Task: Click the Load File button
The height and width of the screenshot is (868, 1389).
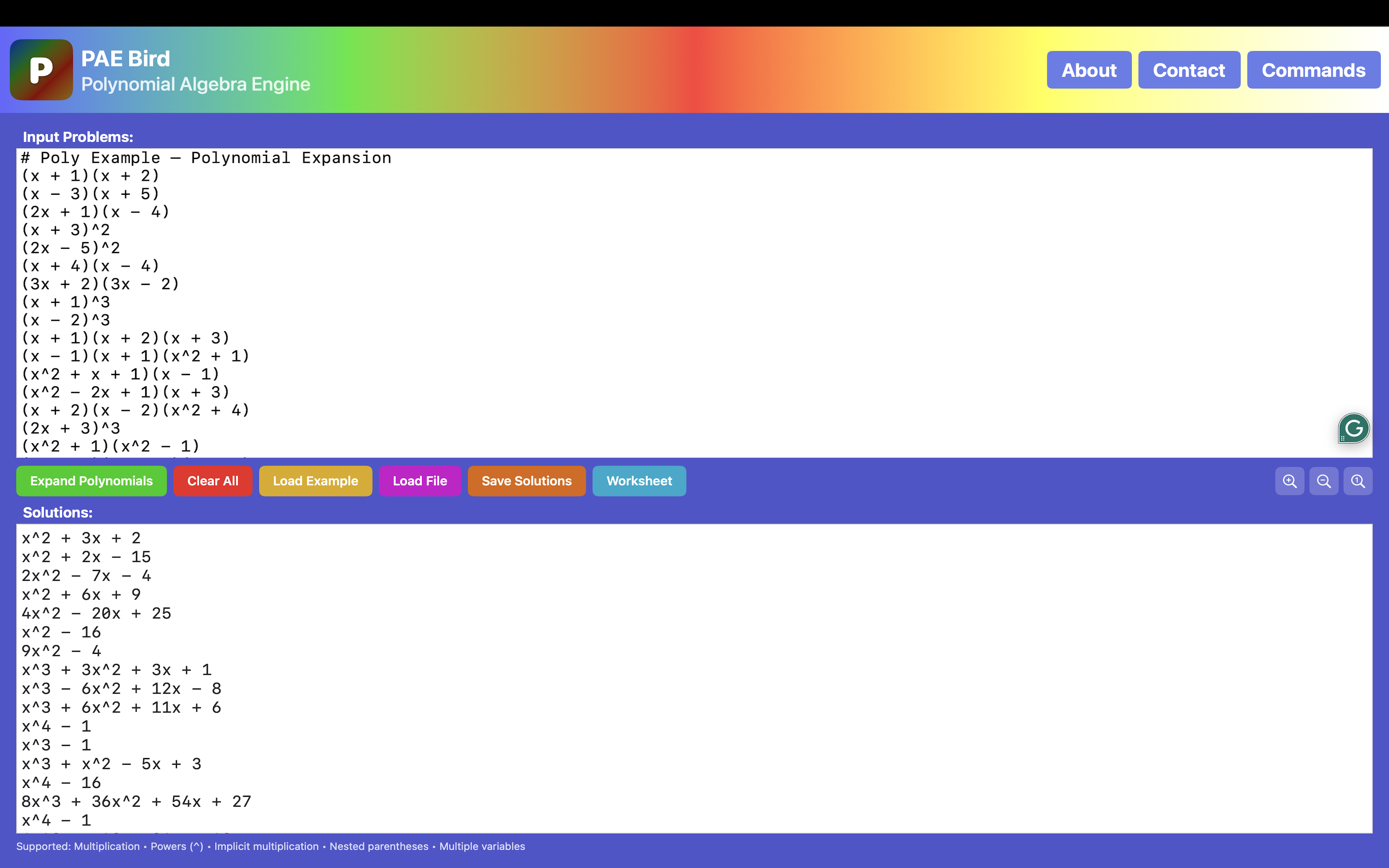Action: (x=420, y=481)
